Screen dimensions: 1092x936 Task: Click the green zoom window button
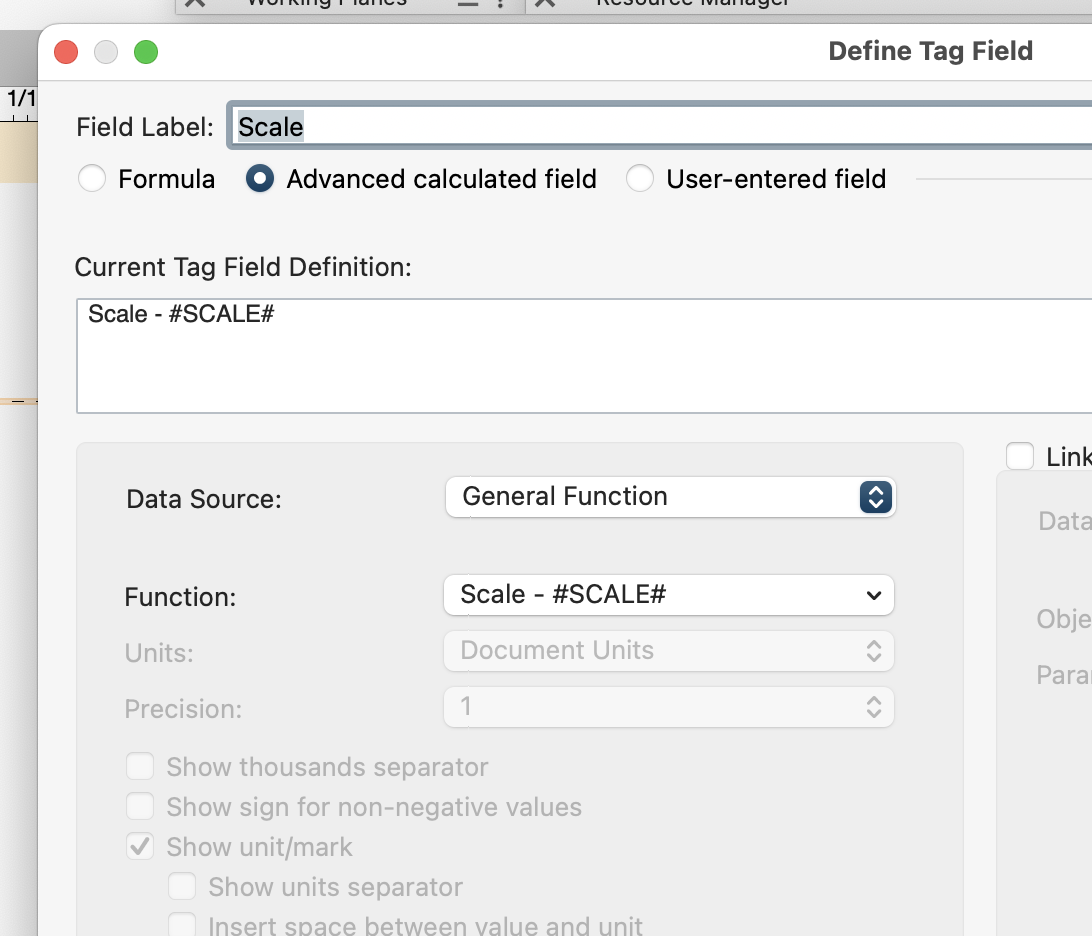[x=146, y=52]
